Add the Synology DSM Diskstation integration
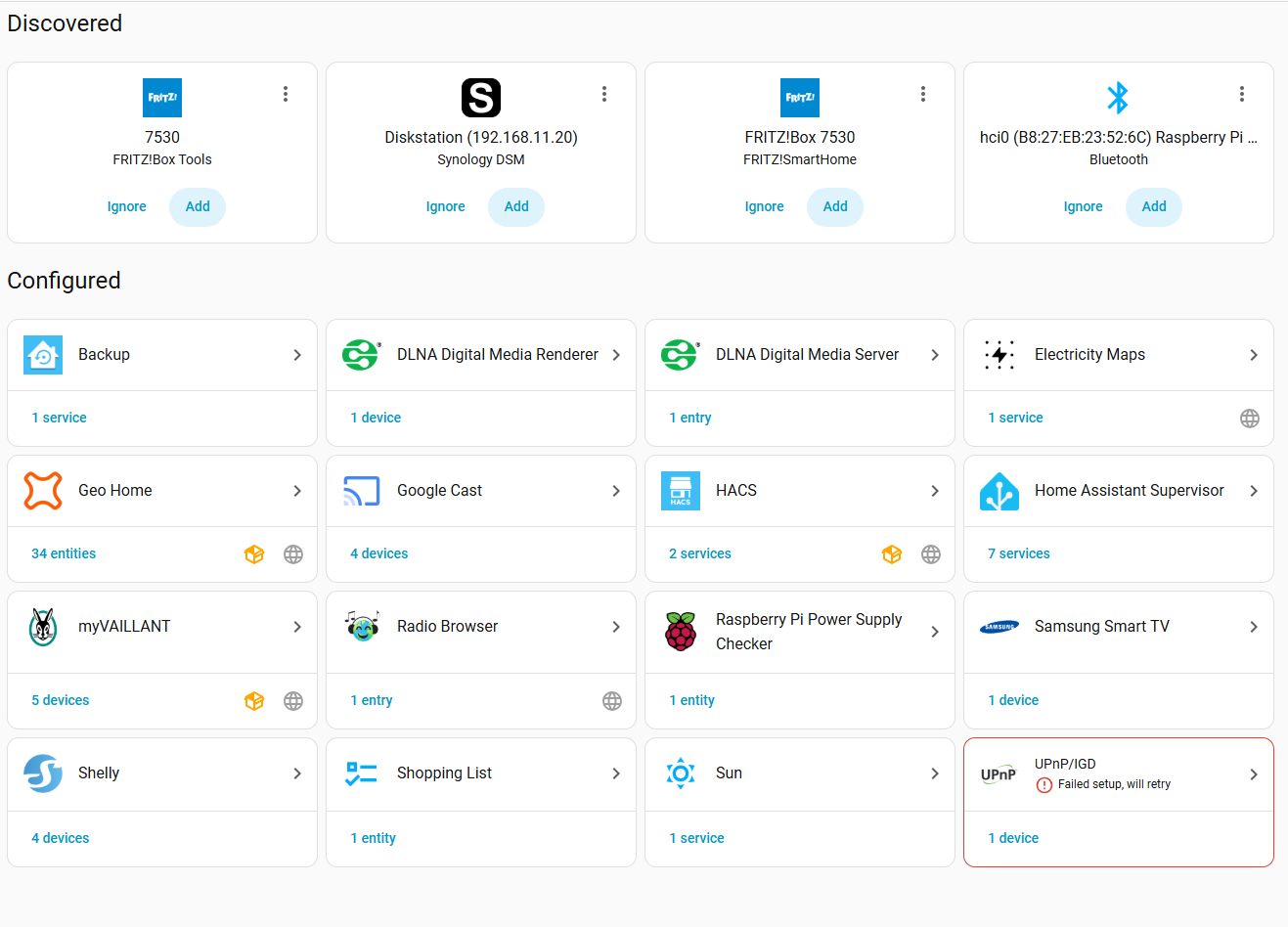1288x927 pixels. tap(516, 206)
